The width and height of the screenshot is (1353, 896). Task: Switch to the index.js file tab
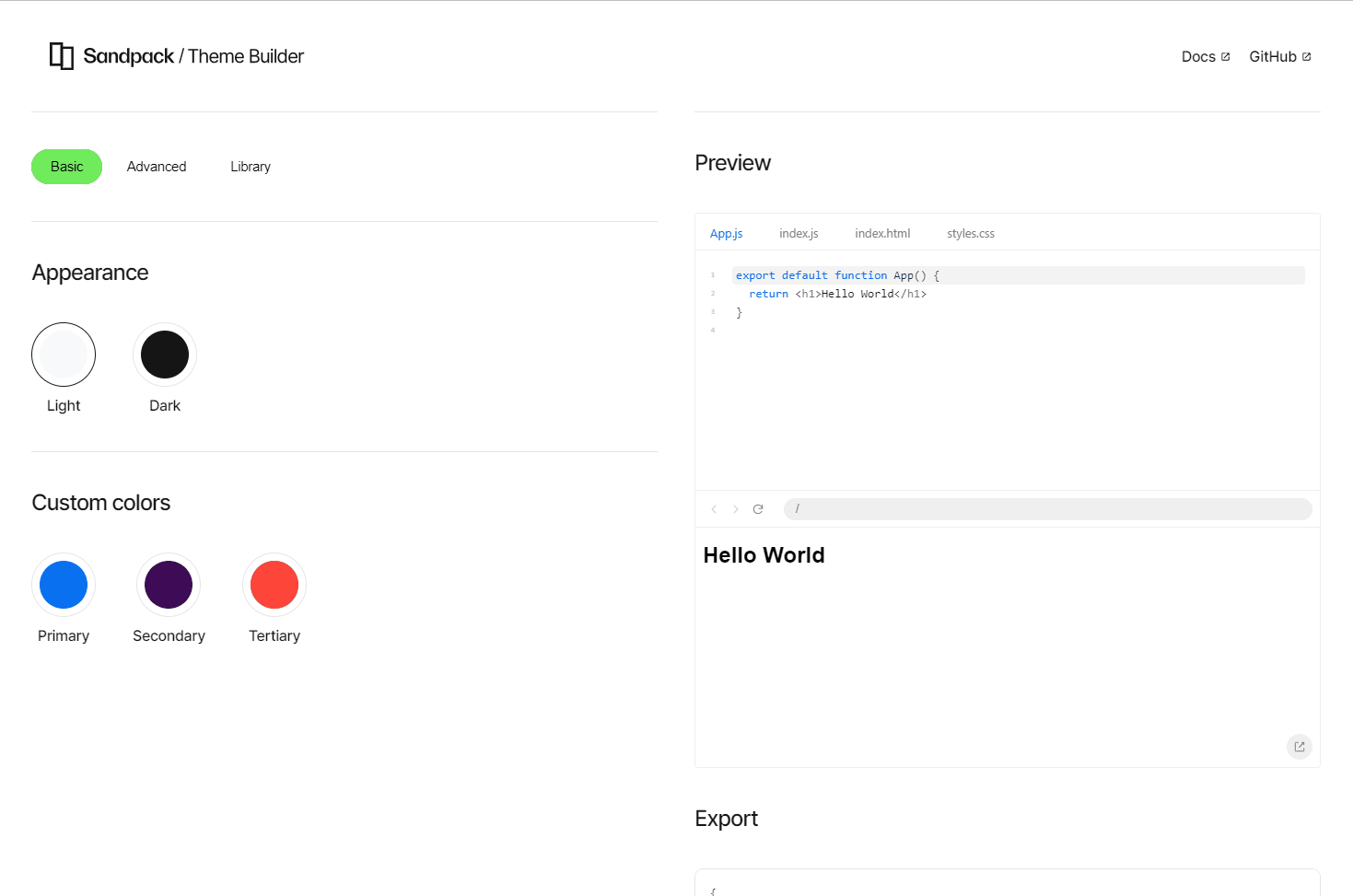click(x=799, y=233)
